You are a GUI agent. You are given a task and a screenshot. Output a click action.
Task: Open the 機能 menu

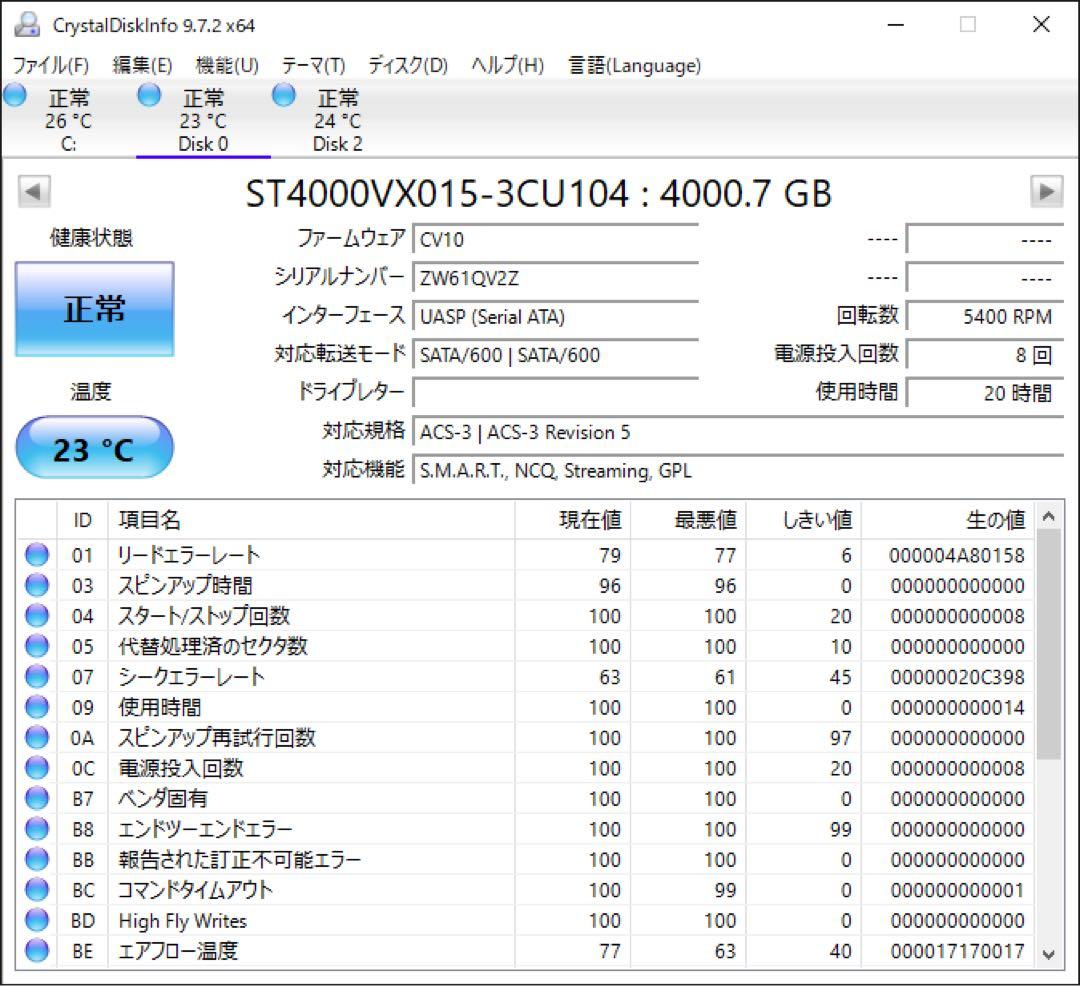[x=227, y=65]
